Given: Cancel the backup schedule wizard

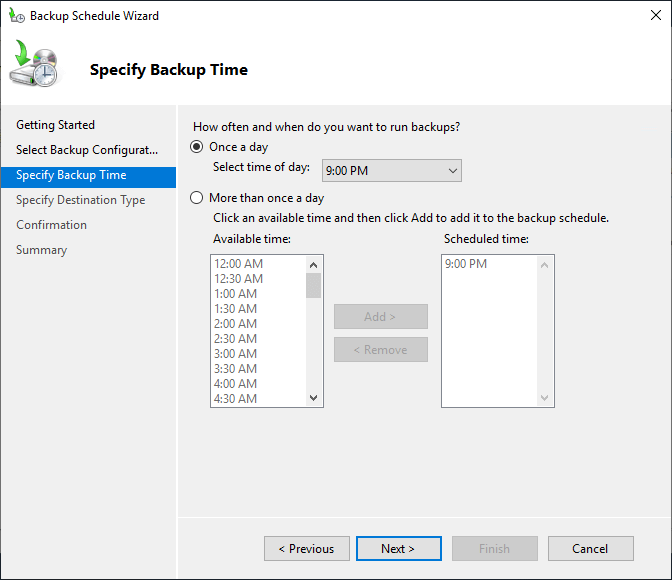Looking at the screenshot, I should click(591, 548).
